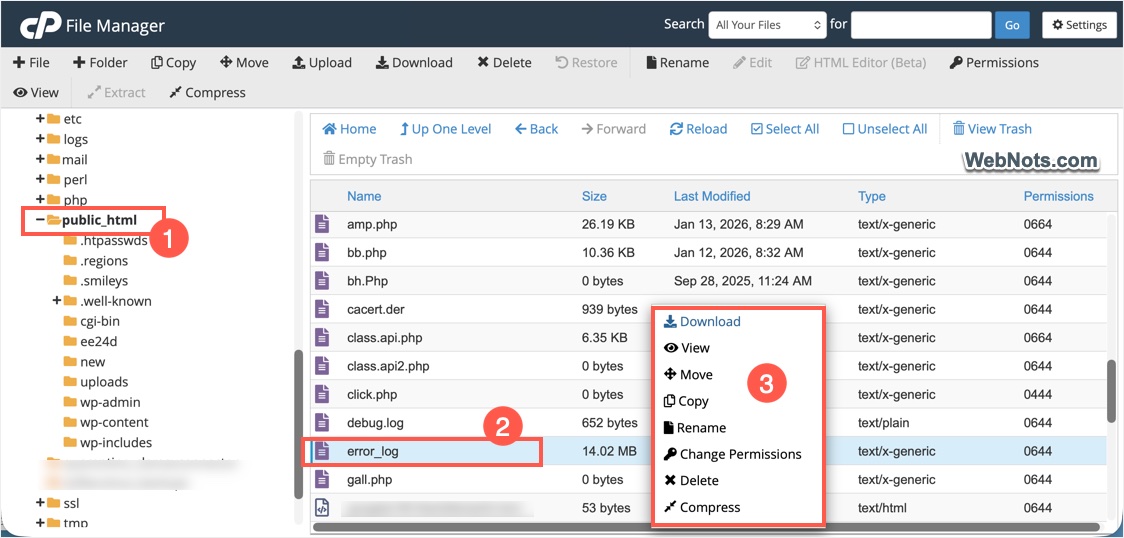1124x538 pixels.
Task: Expand the perl folder node
Action: coord(40,179)
